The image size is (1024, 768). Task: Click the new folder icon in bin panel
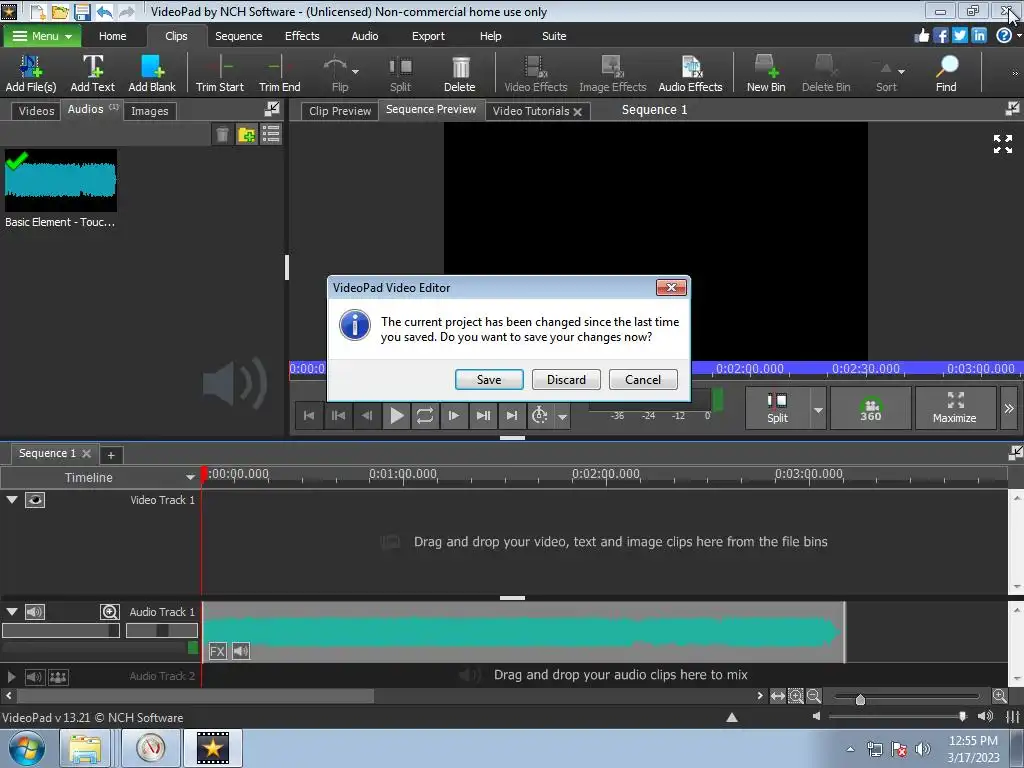tap(246, 135)
